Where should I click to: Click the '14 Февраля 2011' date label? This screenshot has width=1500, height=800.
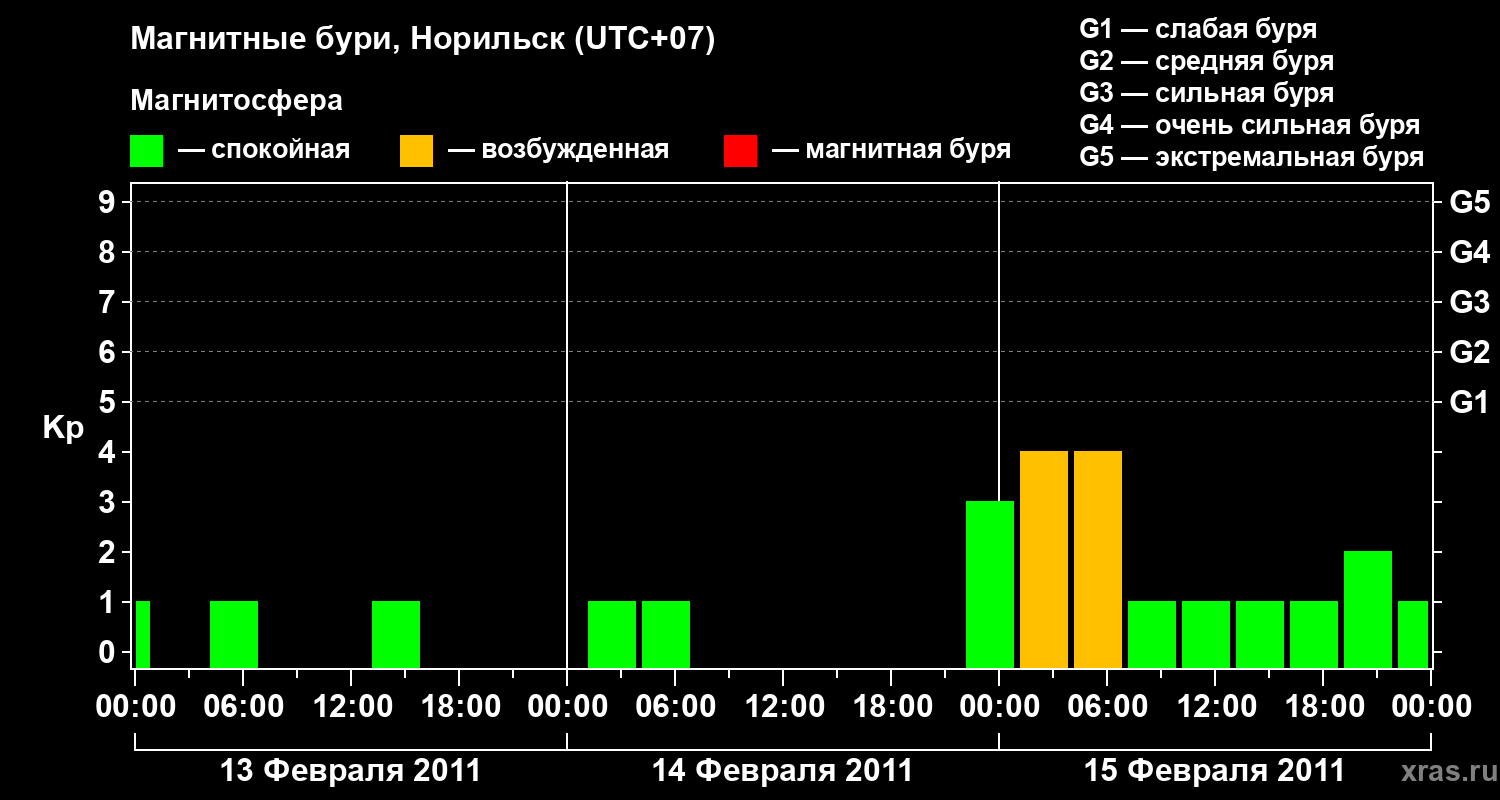click(782, 771)
